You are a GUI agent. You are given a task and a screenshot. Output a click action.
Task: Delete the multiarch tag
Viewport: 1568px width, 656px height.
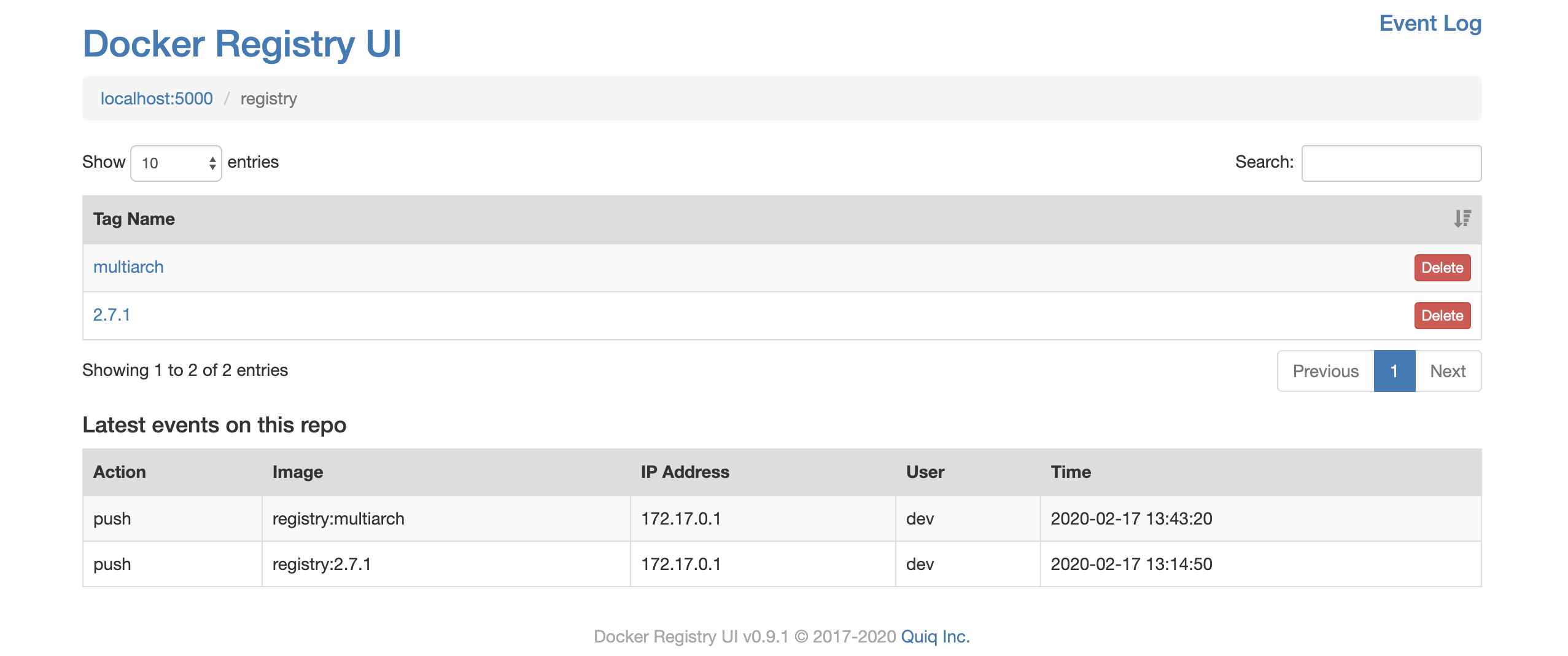coord(1442,268)
